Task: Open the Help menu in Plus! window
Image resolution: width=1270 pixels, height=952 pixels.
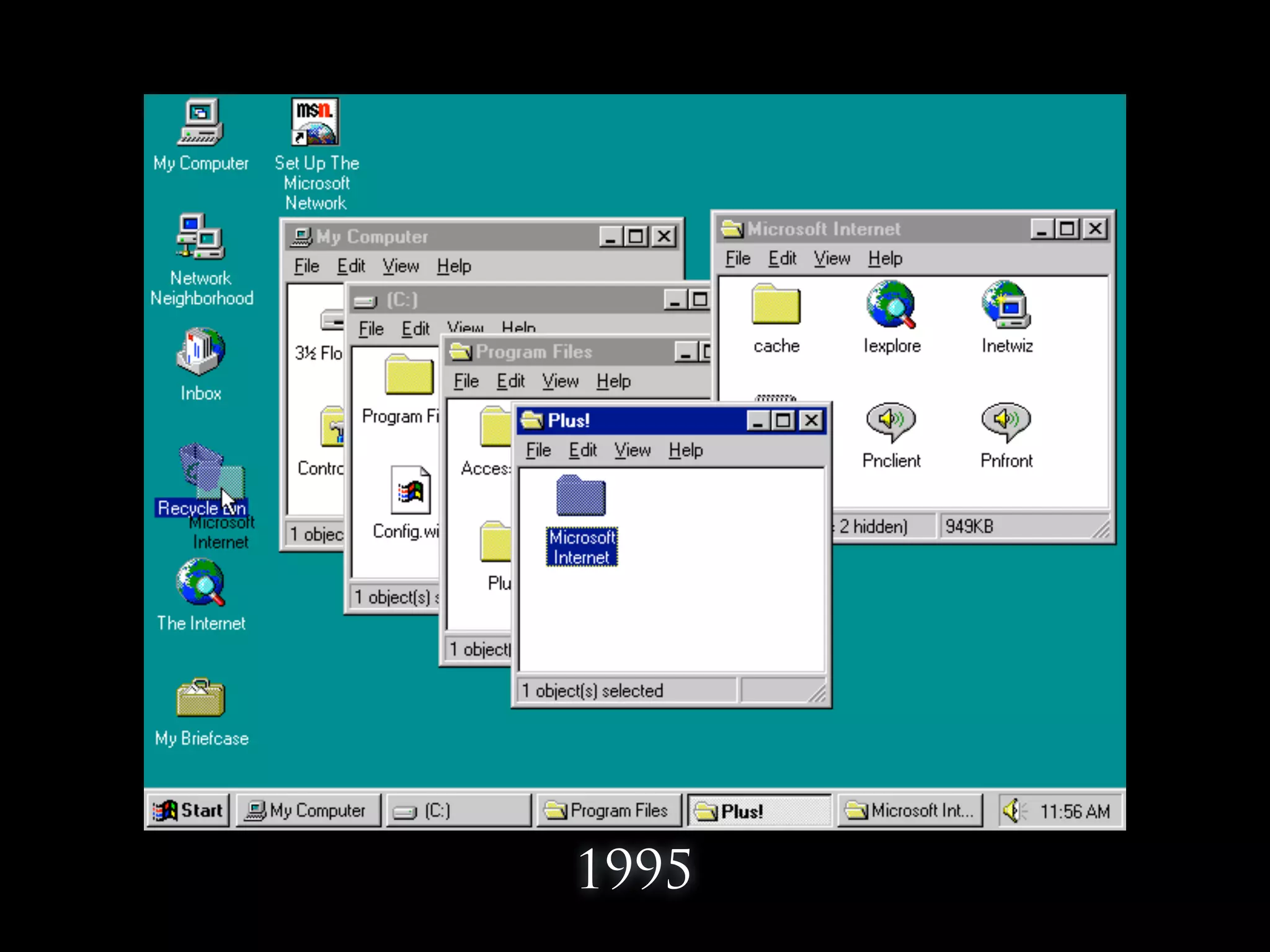Action: pos(686,450)
